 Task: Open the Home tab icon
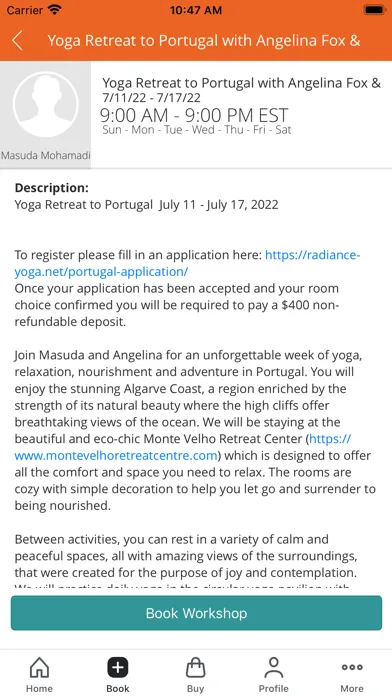point(39,668)
